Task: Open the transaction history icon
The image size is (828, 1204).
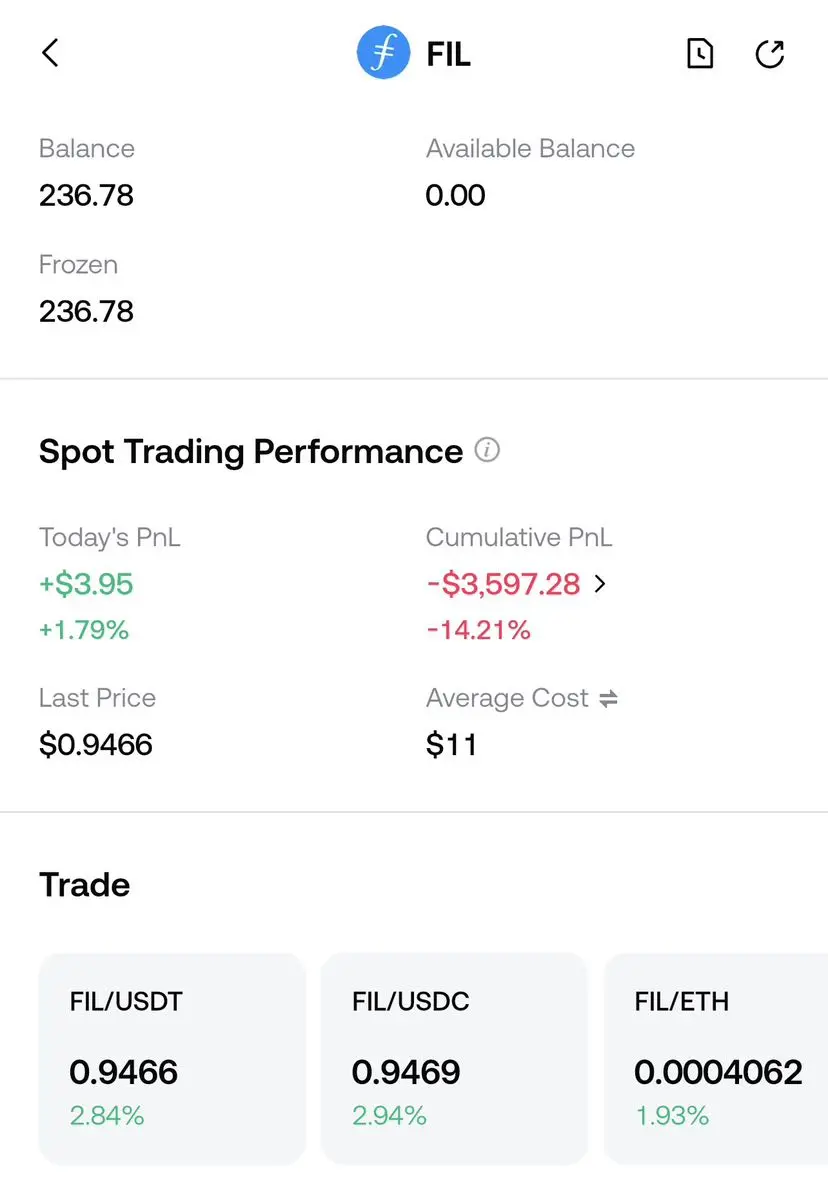Action: (x=700, y=54)
